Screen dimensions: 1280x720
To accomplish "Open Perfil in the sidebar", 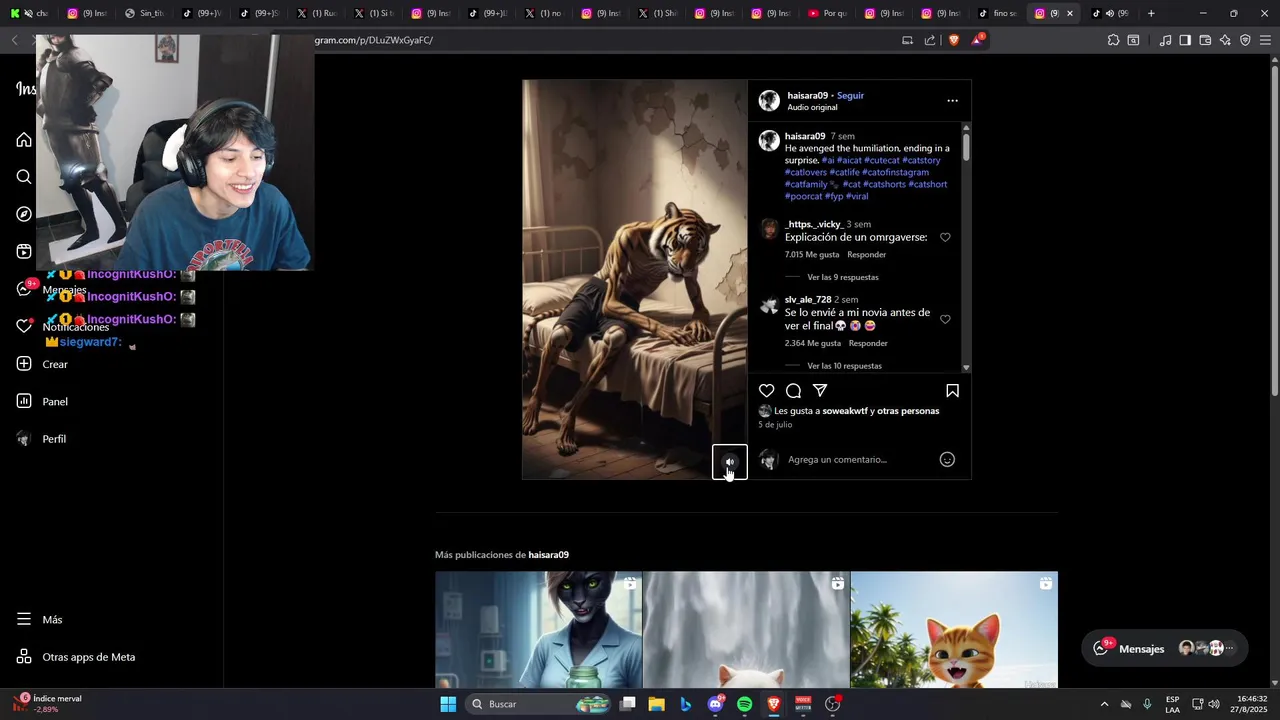I will click(x=42, y=439).
